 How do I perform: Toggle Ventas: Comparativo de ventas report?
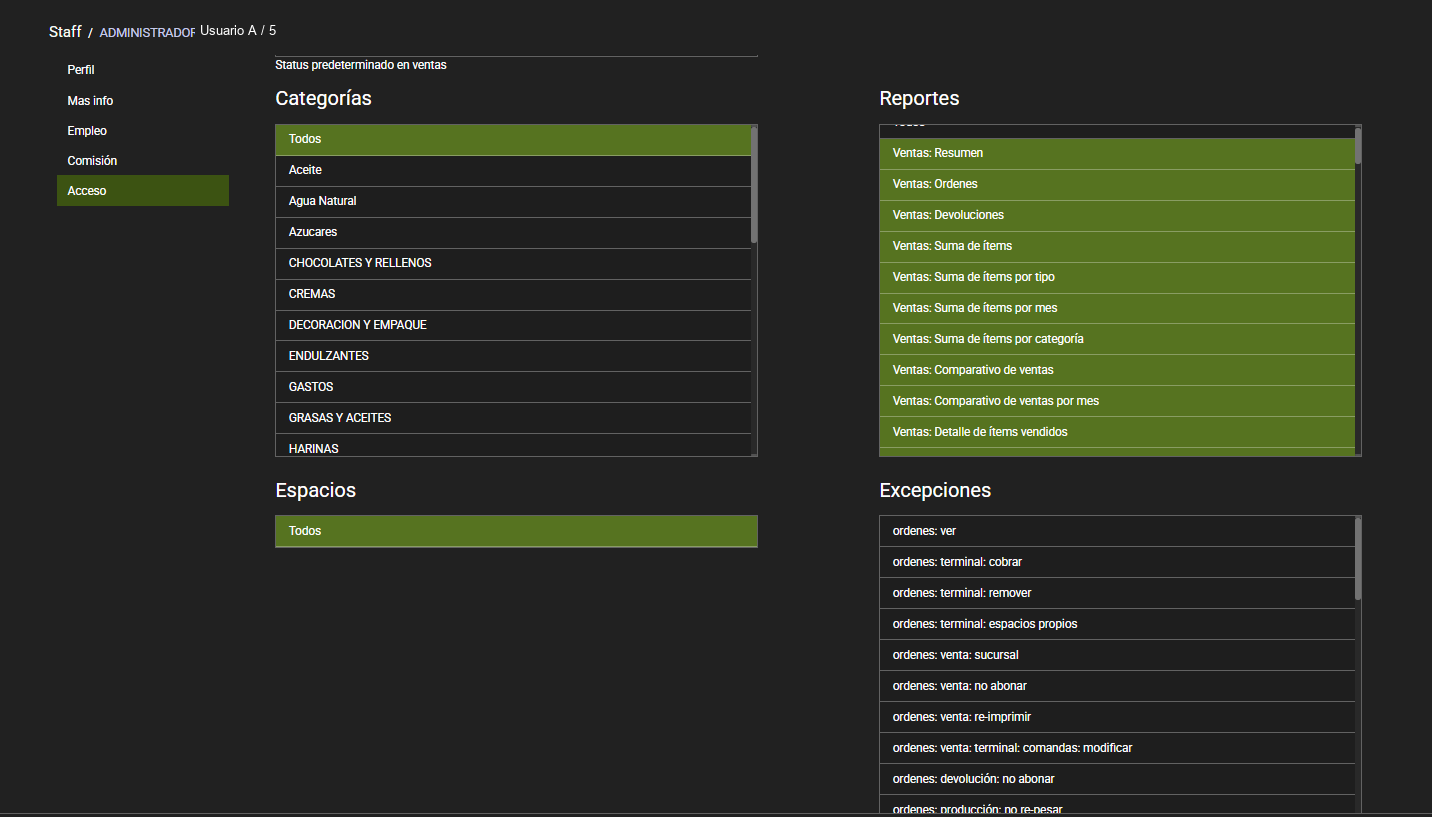(1117, 371)
